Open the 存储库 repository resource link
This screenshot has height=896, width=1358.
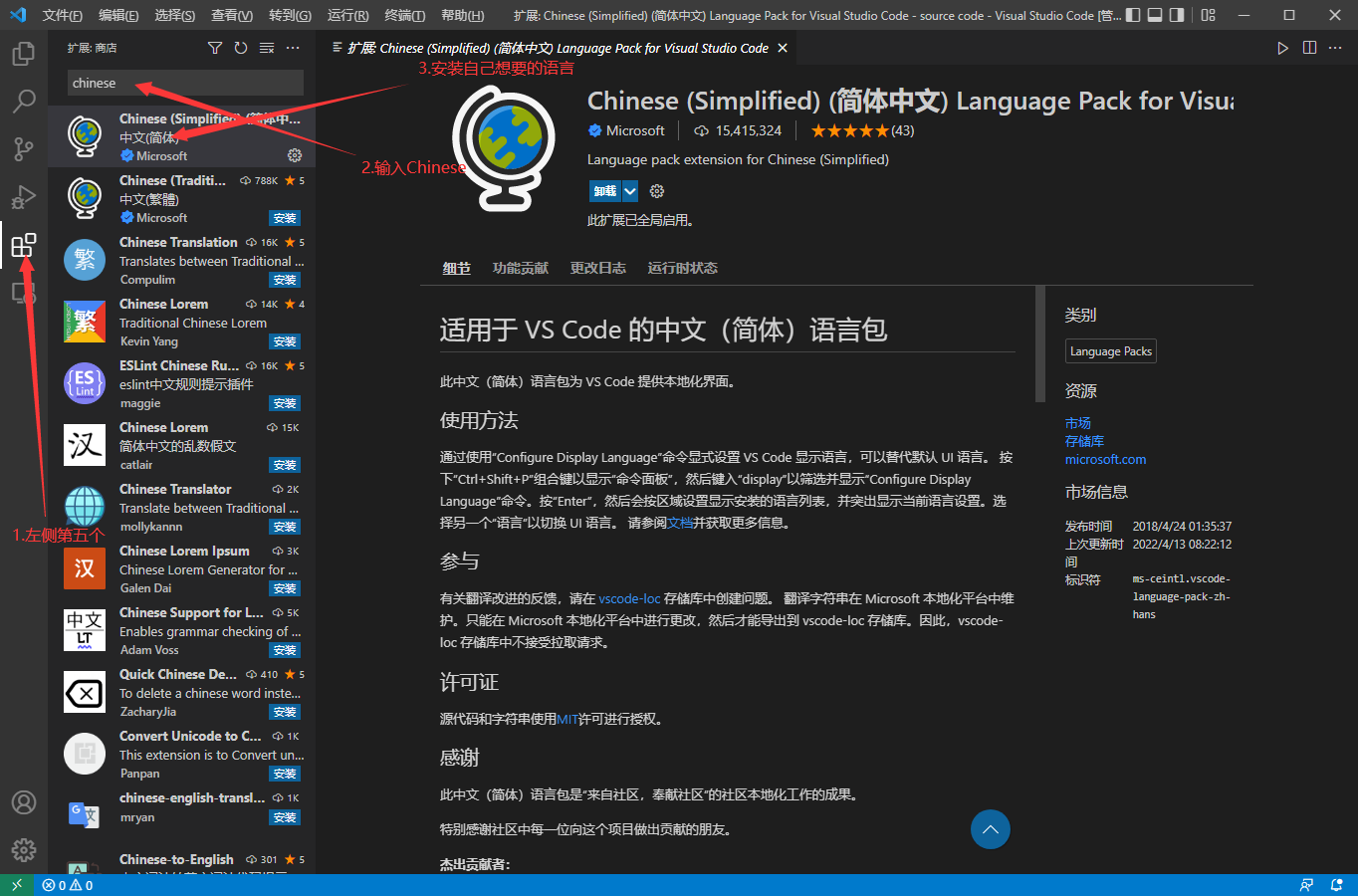tap(1084, 441)
